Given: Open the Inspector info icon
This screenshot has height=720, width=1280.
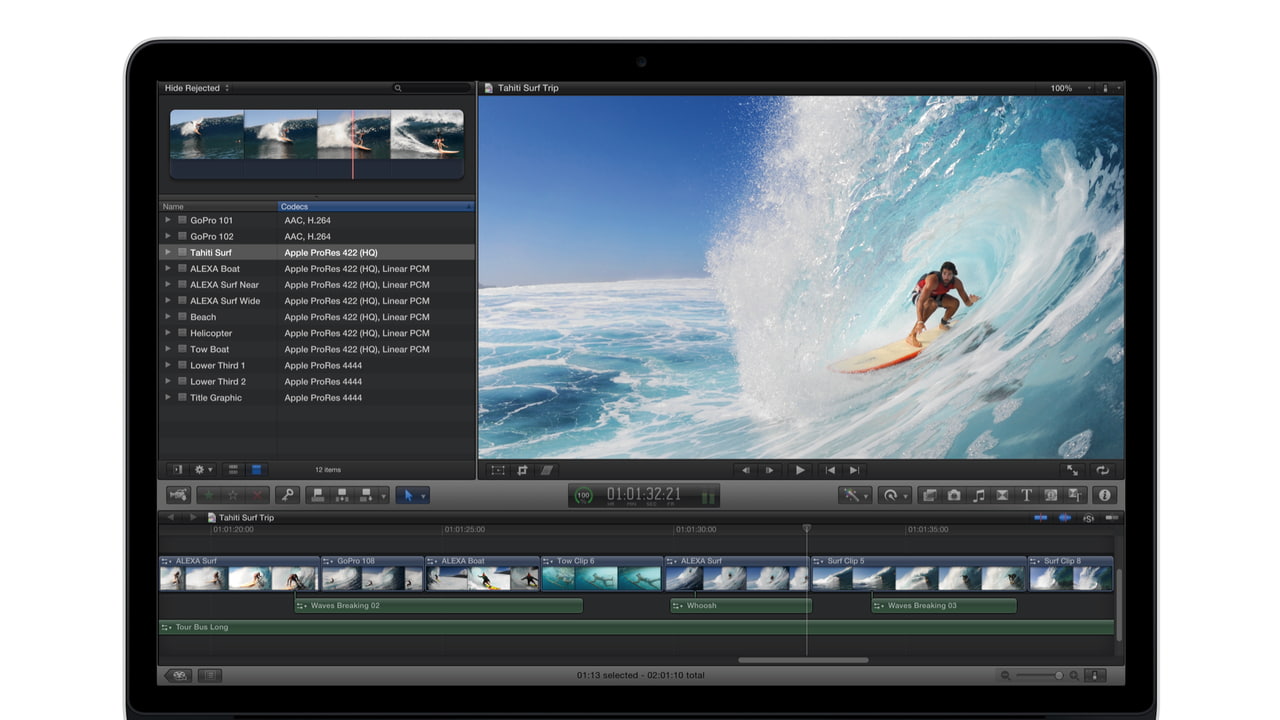Looking at the screenshot, I should pyautogui.click(x=1105, y=495).
